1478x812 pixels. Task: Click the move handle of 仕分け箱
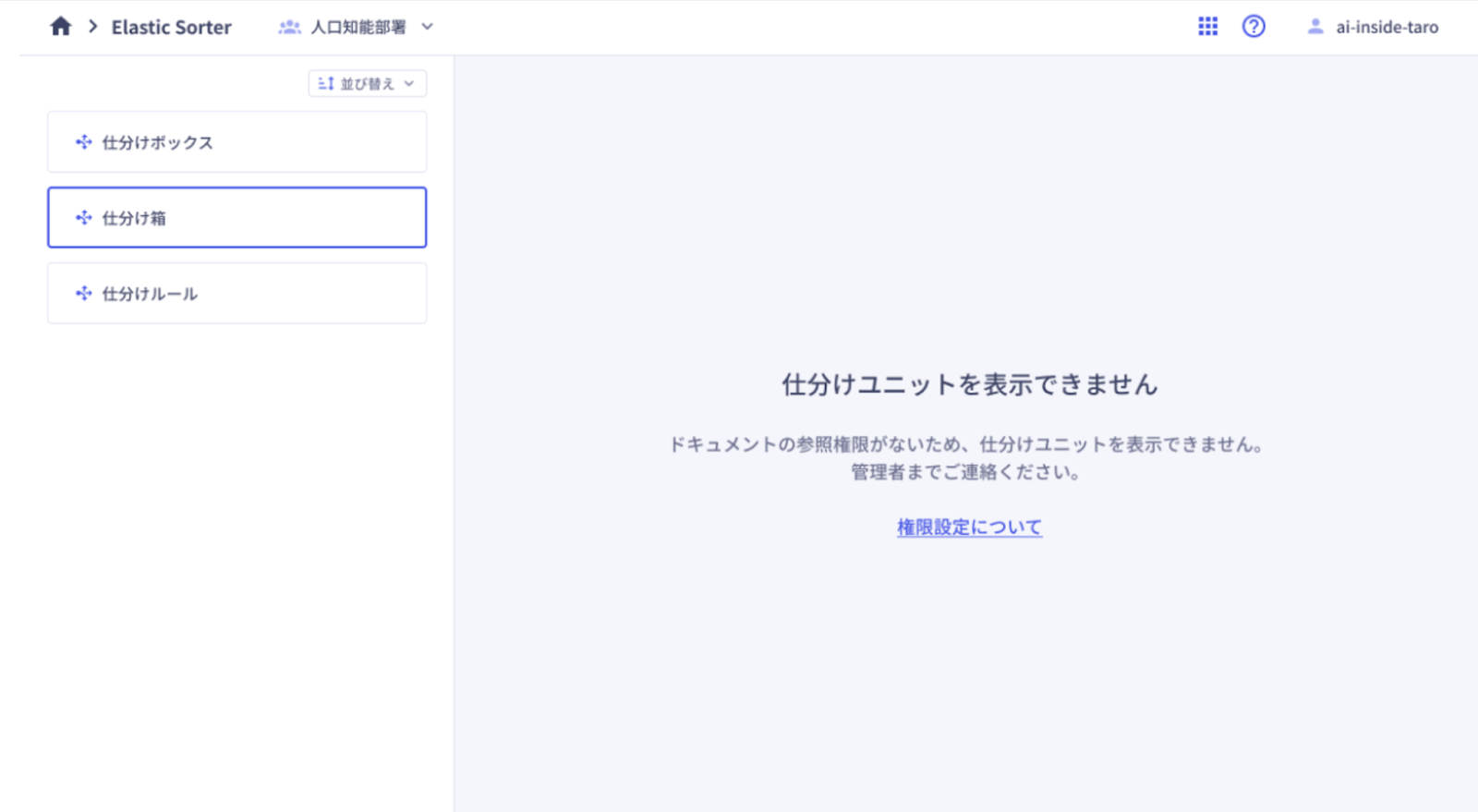pyautogui.click(x=84, y=218)
